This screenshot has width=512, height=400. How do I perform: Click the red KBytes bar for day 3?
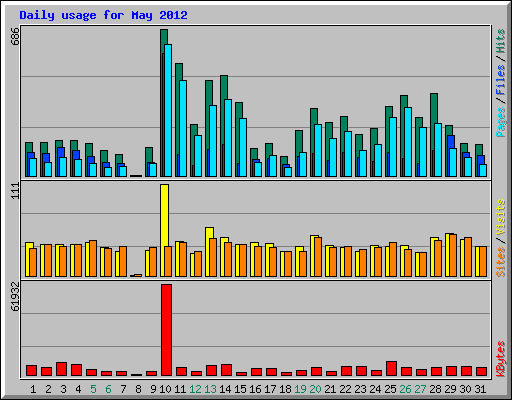tap(62, 369)
